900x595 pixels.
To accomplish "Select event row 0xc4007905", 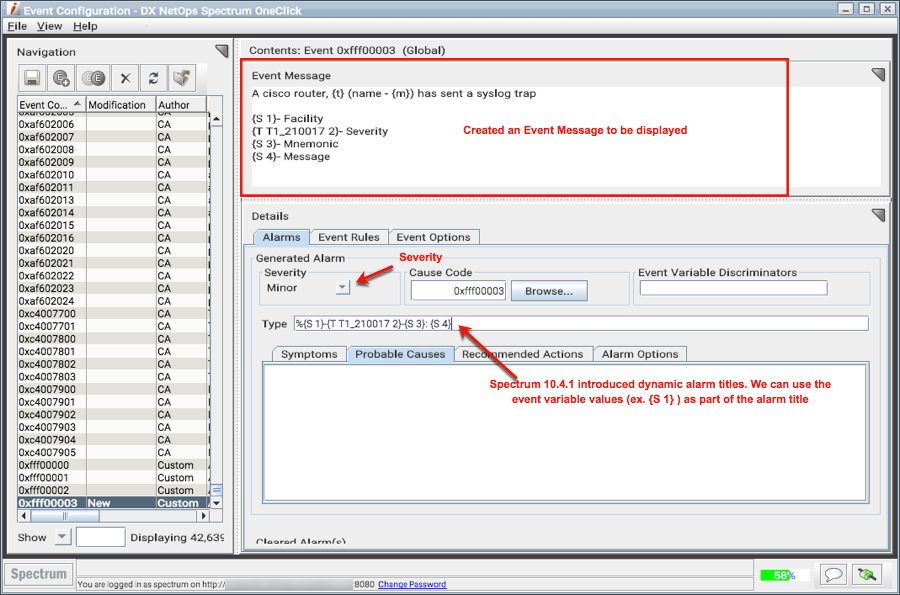I will [x=112, y=453].
